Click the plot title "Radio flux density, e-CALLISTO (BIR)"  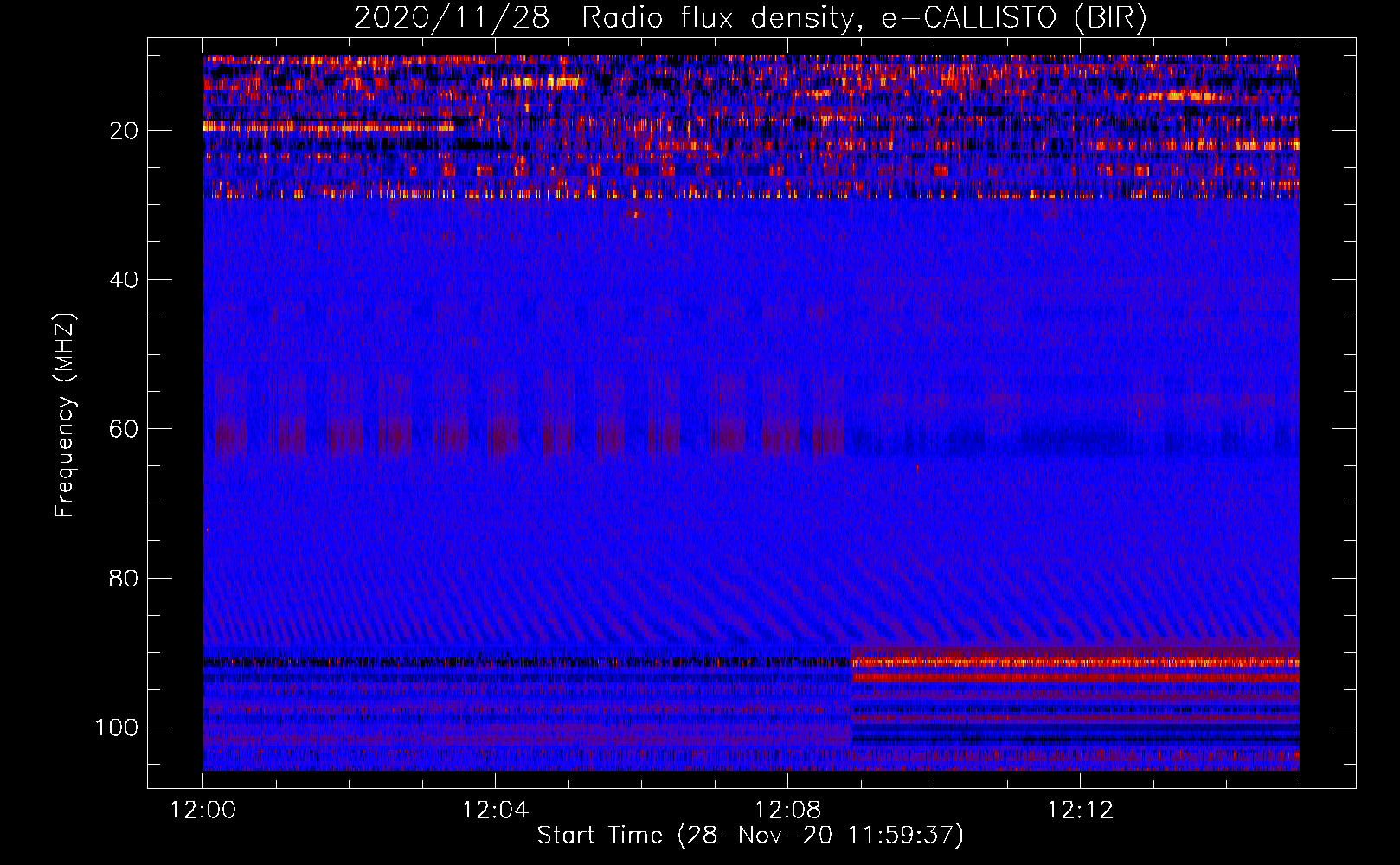pos(864,17)
